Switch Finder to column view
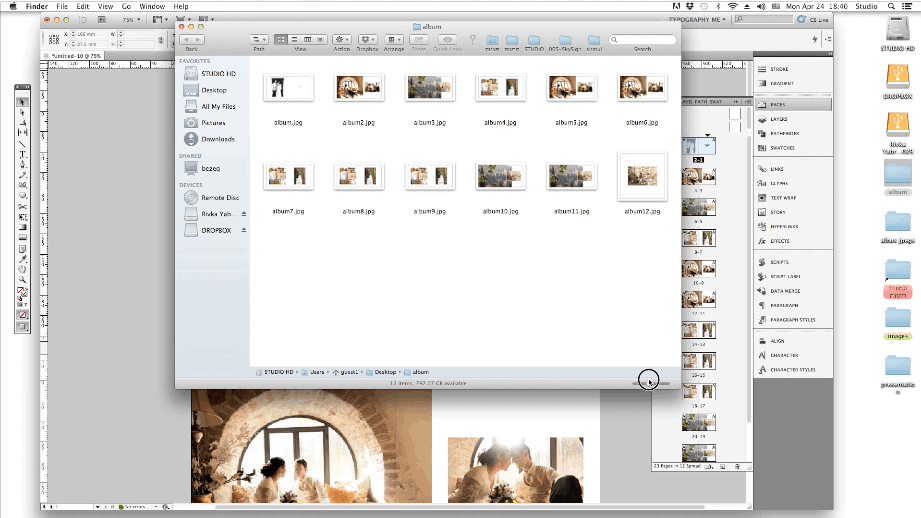The width and height of the screenshot is (921, 518). point(307,39)
